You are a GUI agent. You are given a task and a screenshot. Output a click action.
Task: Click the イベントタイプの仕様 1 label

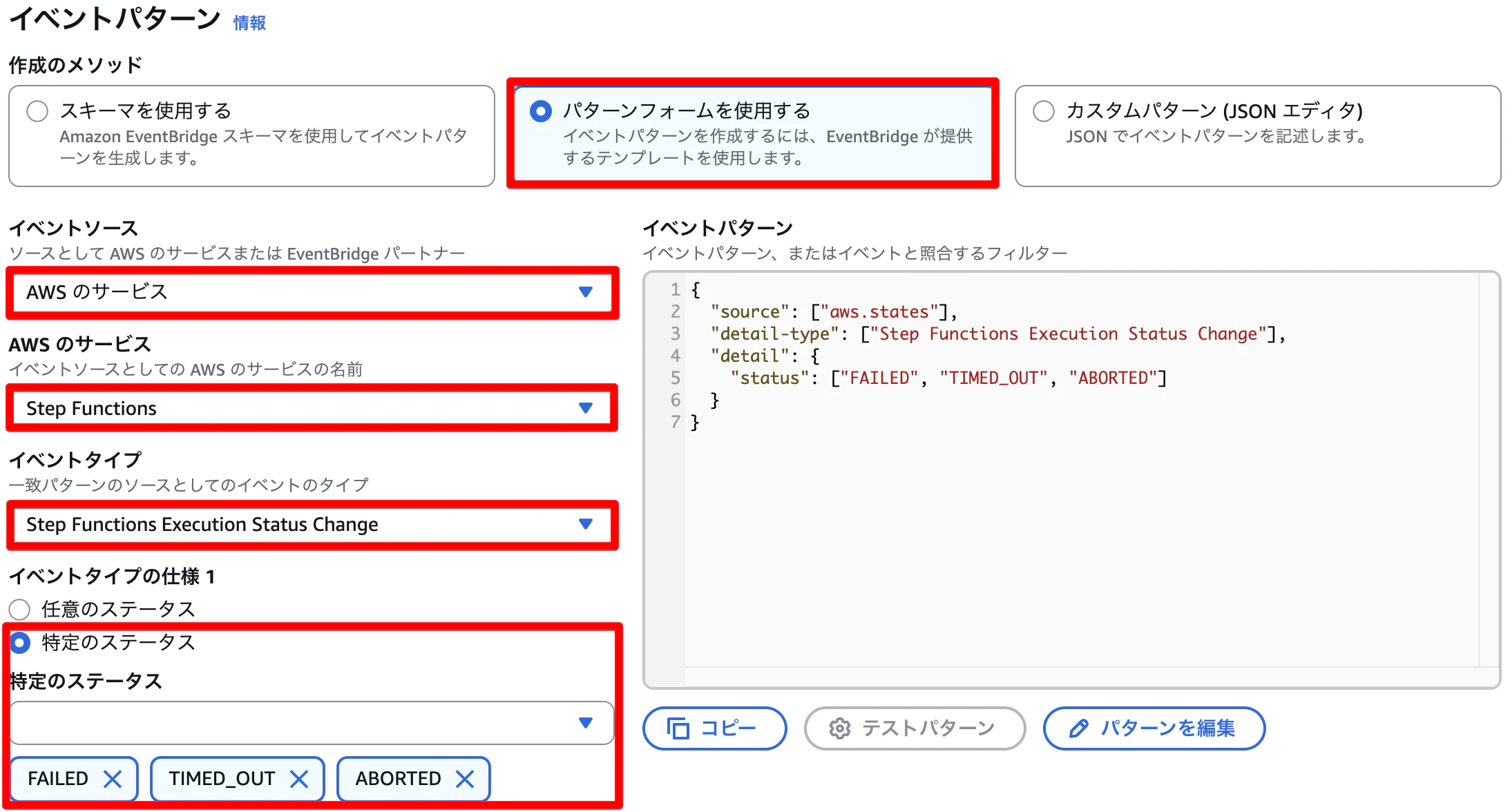(112, 576)
